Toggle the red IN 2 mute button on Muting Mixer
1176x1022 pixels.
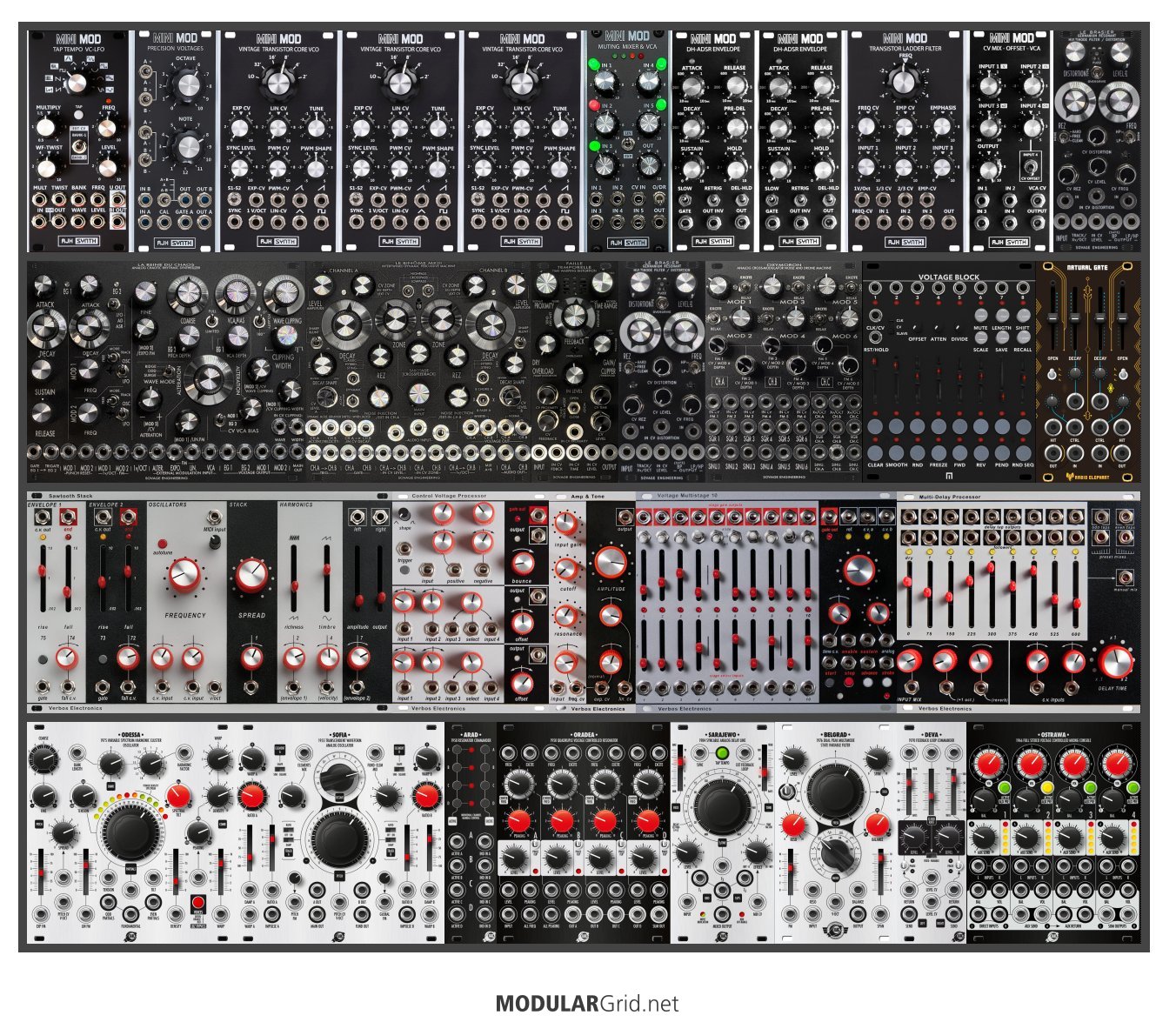(x=595, y=105)
